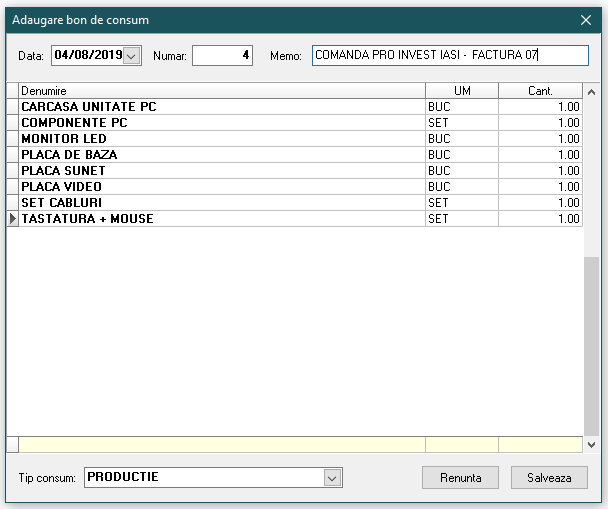Click the scrollbar down arrow
608x509 pixels.
pos(591,444)
